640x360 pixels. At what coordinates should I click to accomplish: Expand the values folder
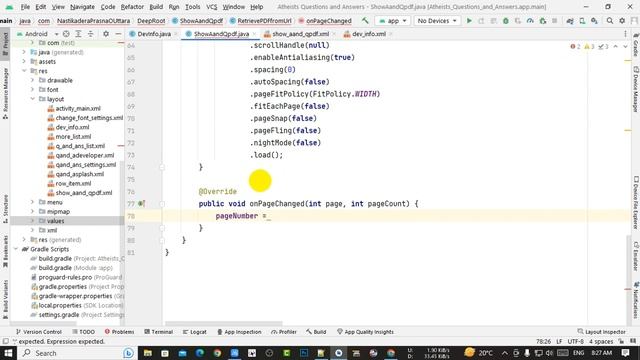33,221
